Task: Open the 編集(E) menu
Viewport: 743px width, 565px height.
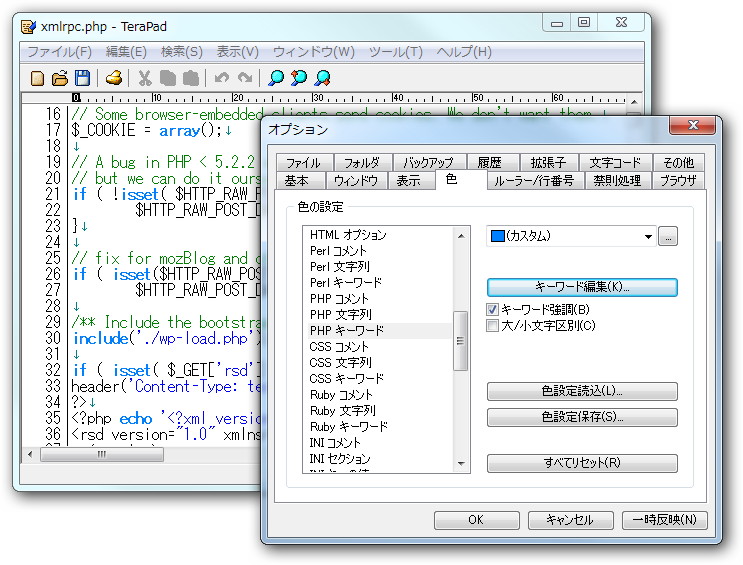Action: coord(126,52)
